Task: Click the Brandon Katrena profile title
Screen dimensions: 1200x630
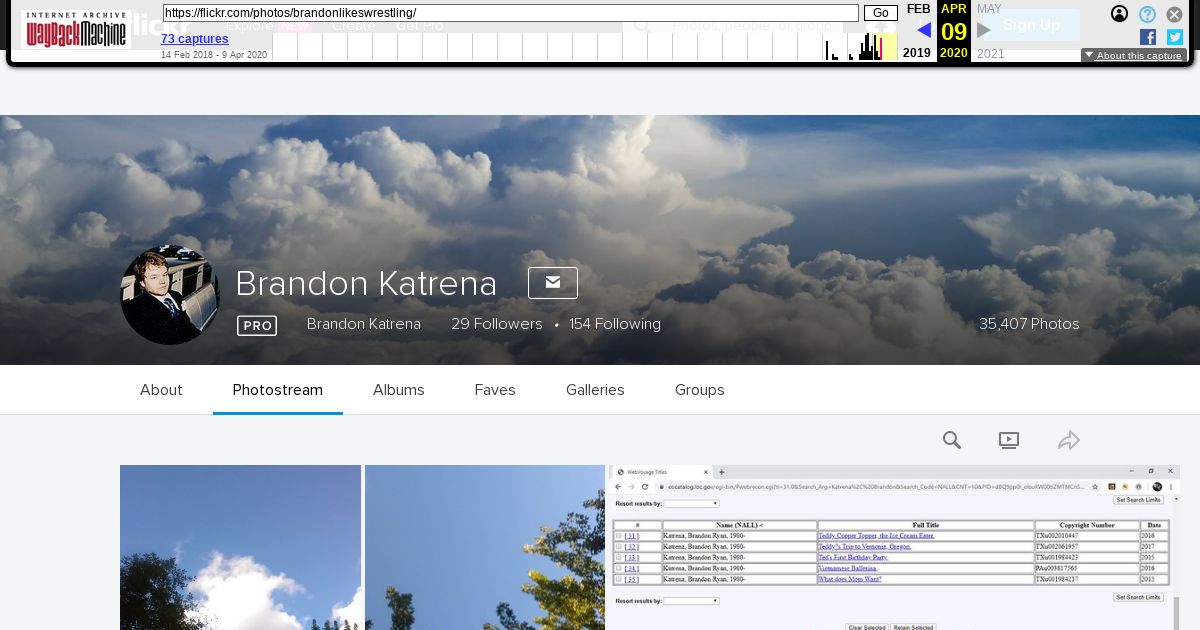Action: [x=366, y=284]
